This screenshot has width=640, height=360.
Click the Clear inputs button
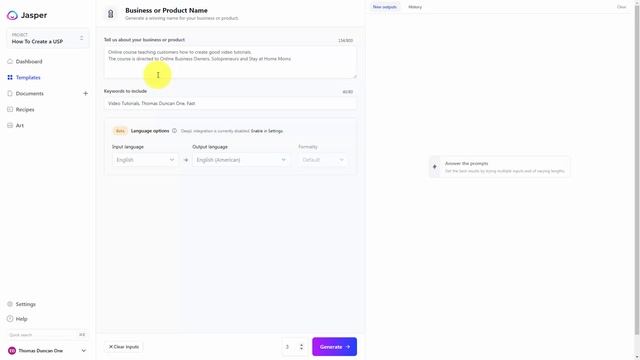(x=124, y=347)
